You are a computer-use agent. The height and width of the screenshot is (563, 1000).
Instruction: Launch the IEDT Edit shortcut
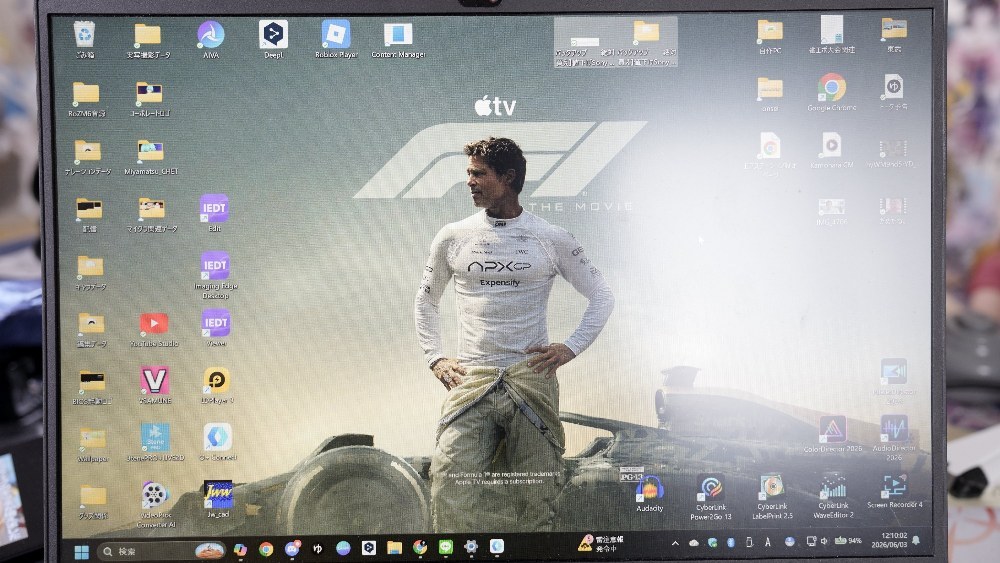point(214,213)
